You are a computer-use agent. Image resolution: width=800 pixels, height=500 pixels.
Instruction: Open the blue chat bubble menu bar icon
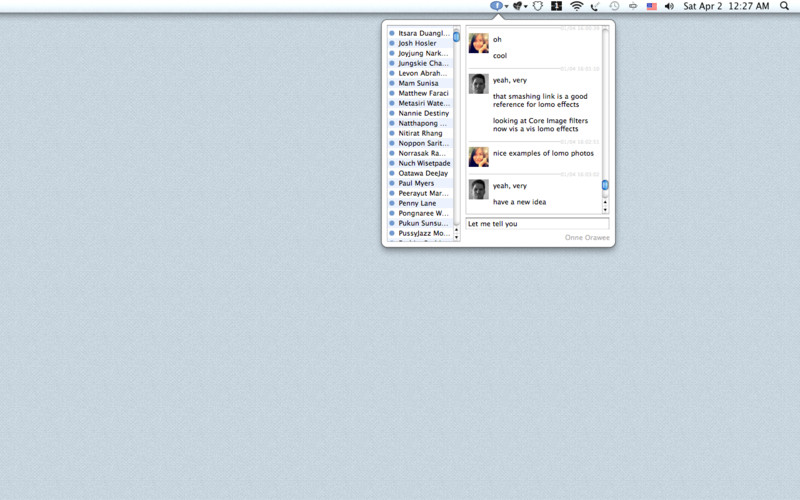pyautogui.click(x=496, y=6)
